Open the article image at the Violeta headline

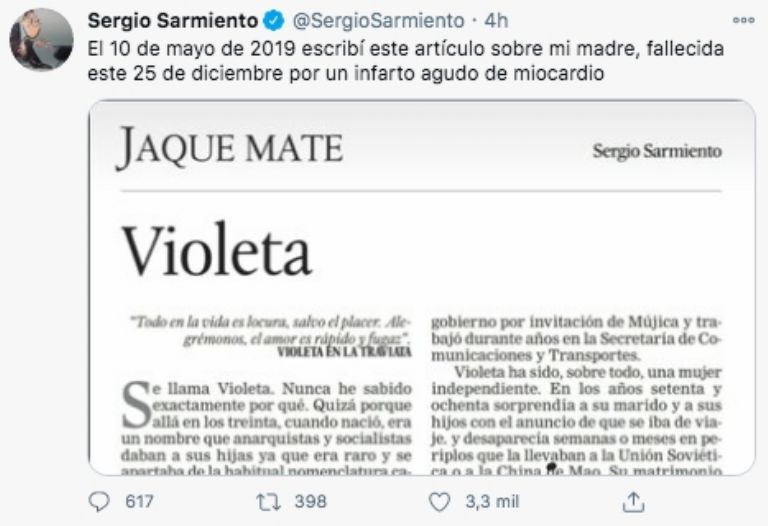216,250
